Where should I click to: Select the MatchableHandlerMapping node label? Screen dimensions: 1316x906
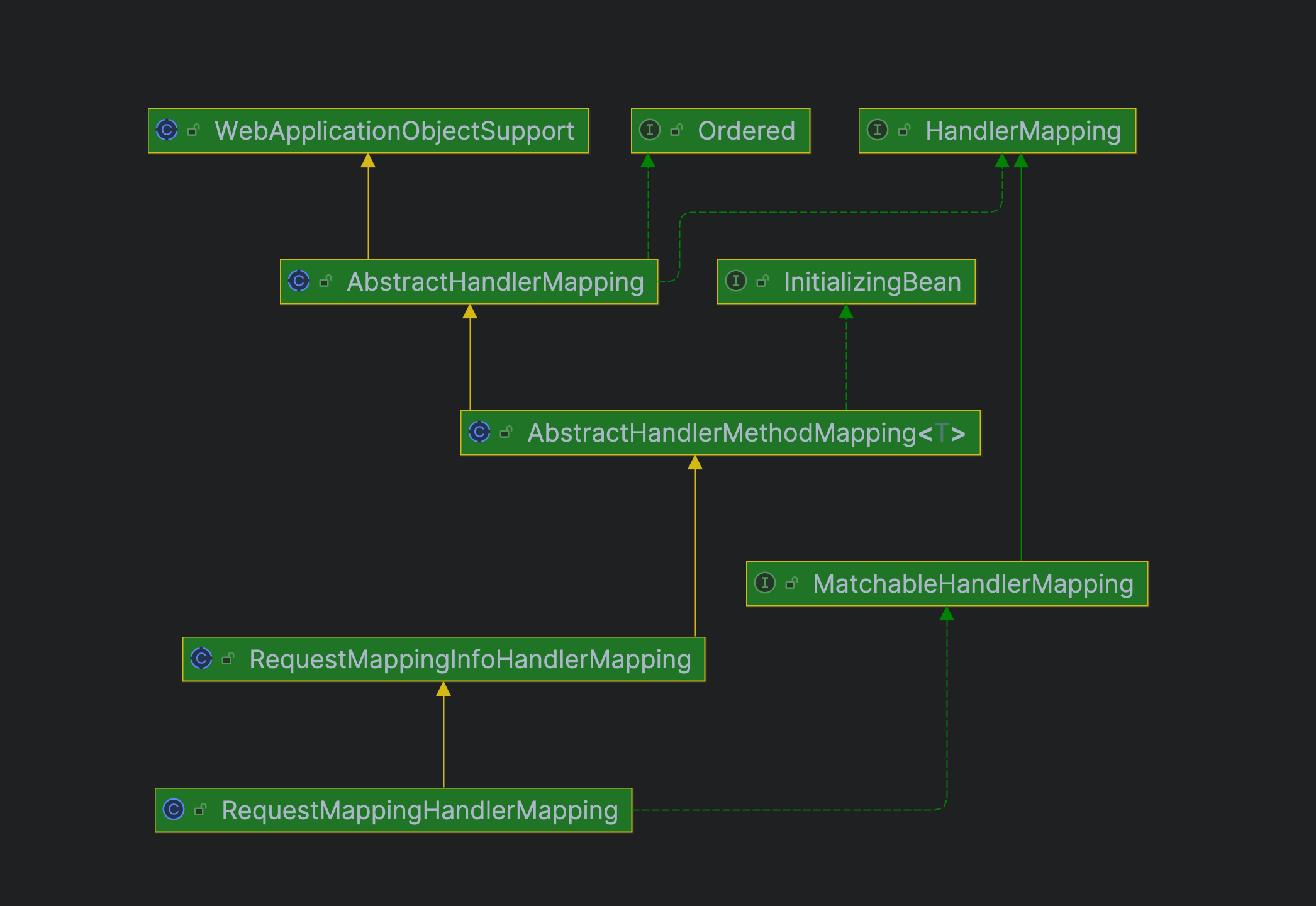point(973,584)
